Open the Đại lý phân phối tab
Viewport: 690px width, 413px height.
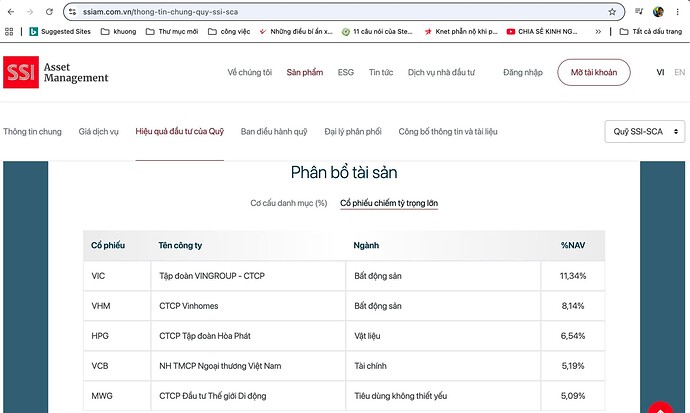click(x=353, y=132)
